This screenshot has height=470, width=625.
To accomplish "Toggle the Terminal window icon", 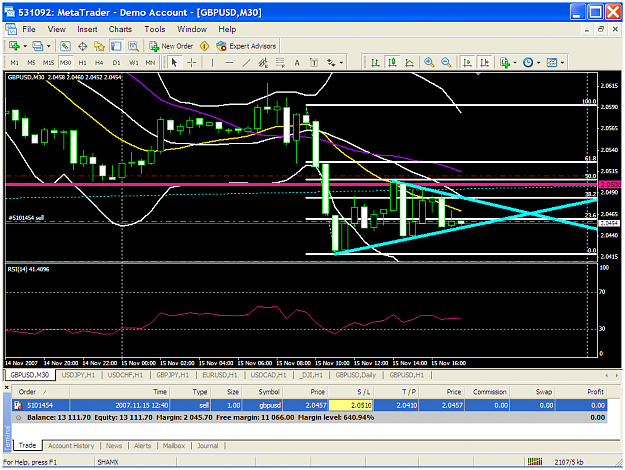I will [x=116, y=46].
